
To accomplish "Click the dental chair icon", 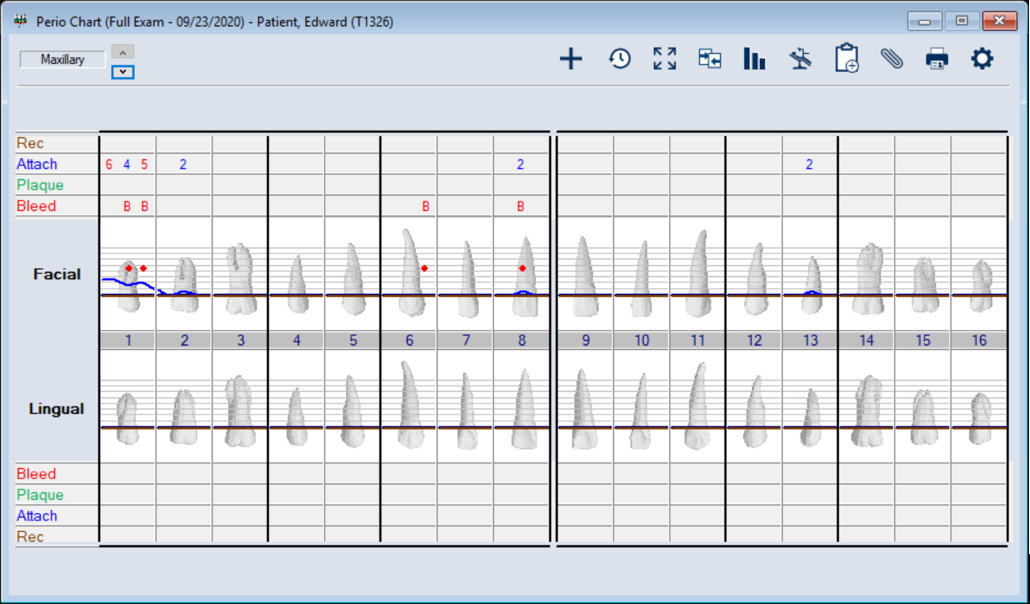I will click(x=800, y=59).
